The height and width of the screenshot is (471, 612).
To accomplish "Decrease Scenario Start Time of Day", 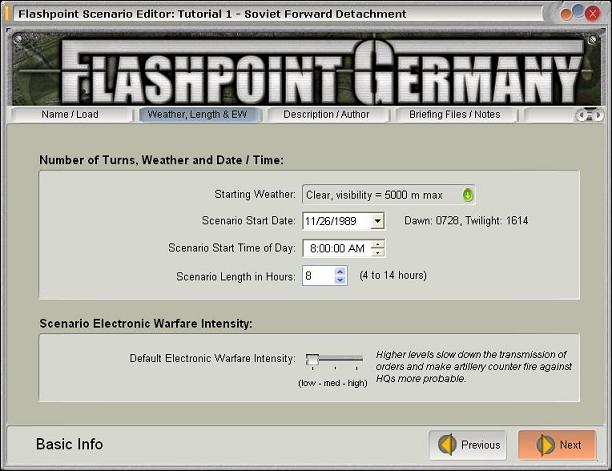I will pyautogui.click(x=377, y=252).
